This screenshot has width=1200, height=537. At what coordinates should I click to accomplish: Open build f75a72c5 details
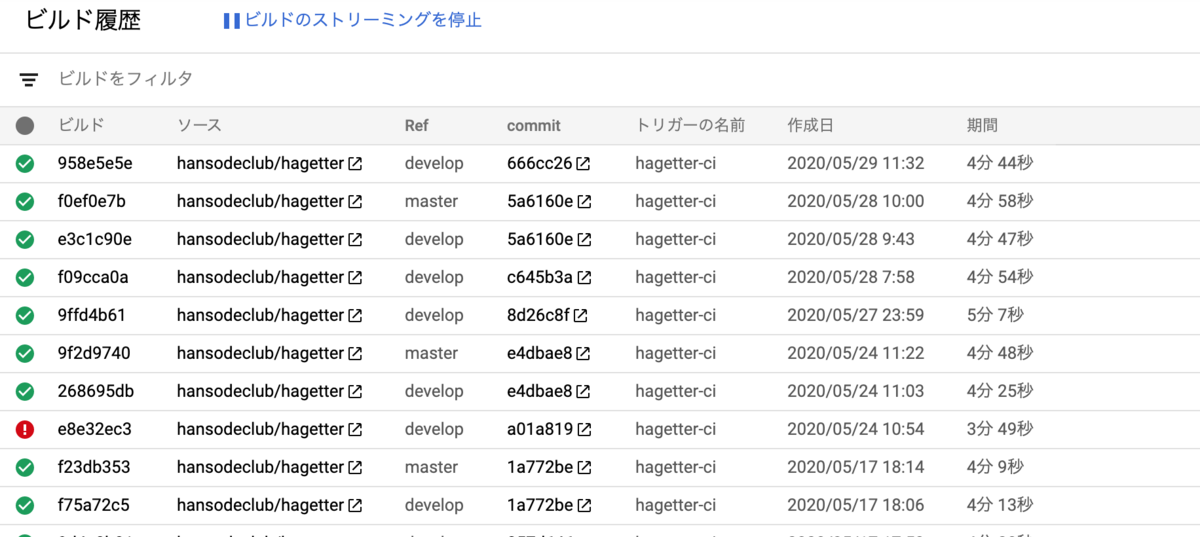tap(93, 505)
